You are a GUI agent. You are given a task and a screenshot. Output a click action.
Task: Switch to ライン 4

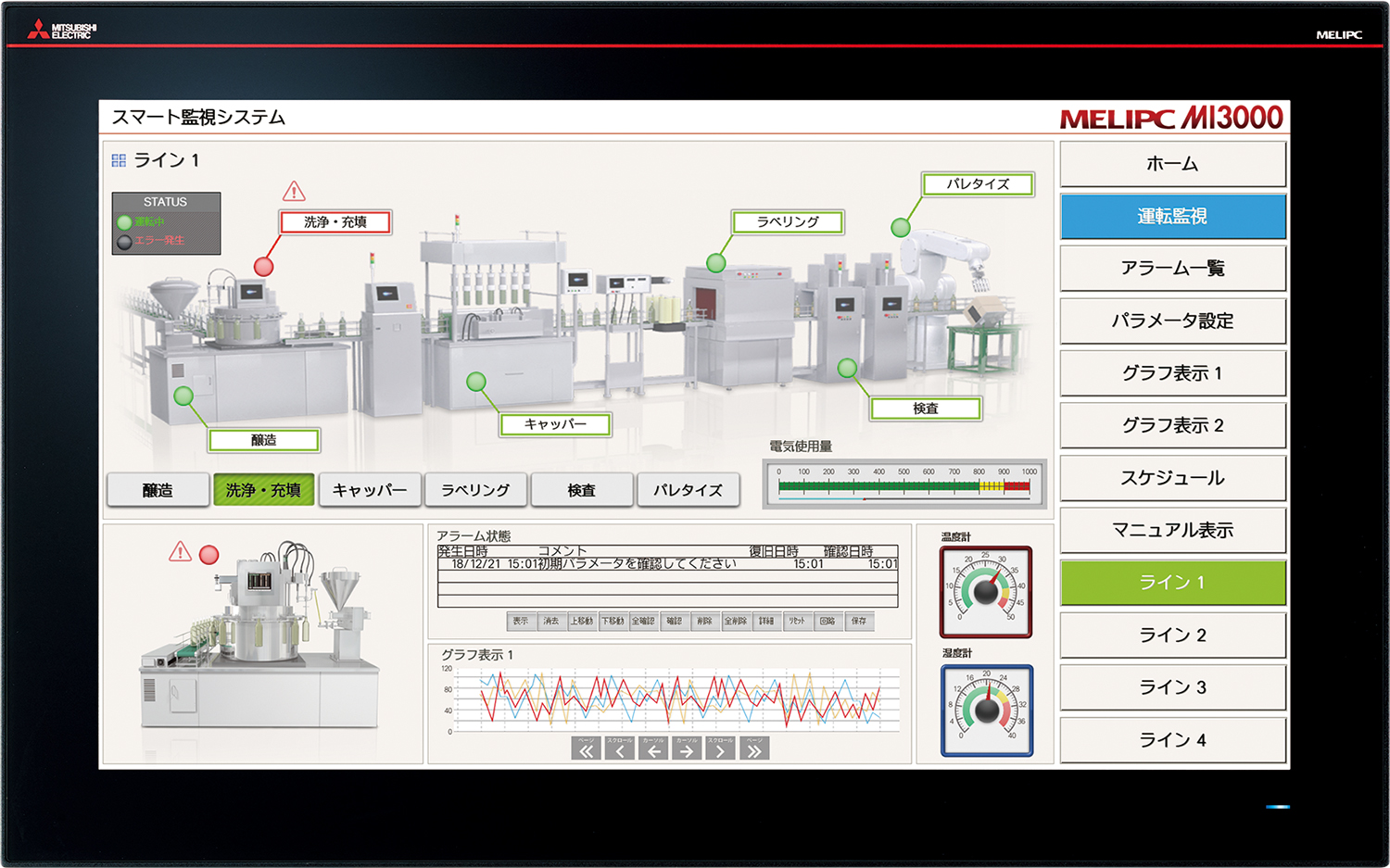tap(1172, 739)
